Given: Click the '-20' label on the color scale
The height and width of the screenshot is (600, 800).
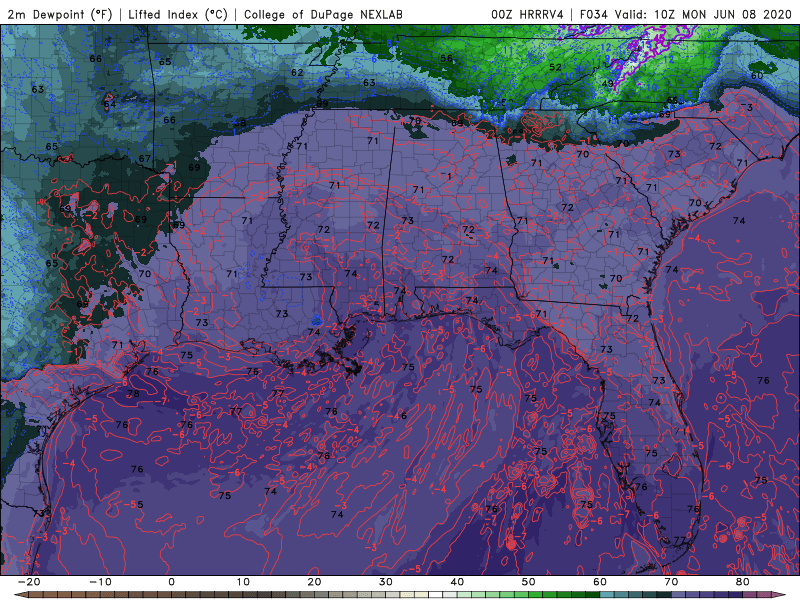Looking at the screenshot, I should coord(29,582).
